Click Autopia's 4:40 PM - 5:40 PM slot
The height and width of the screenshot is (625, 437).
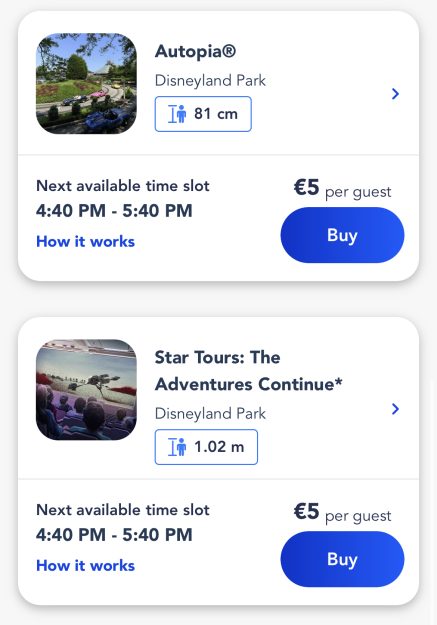(x=114, y=210)
